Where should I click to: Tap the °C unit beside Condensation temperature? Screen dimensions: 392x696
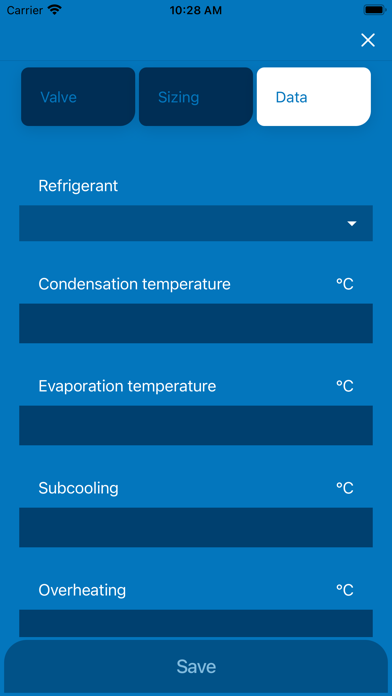pos(344,284)
